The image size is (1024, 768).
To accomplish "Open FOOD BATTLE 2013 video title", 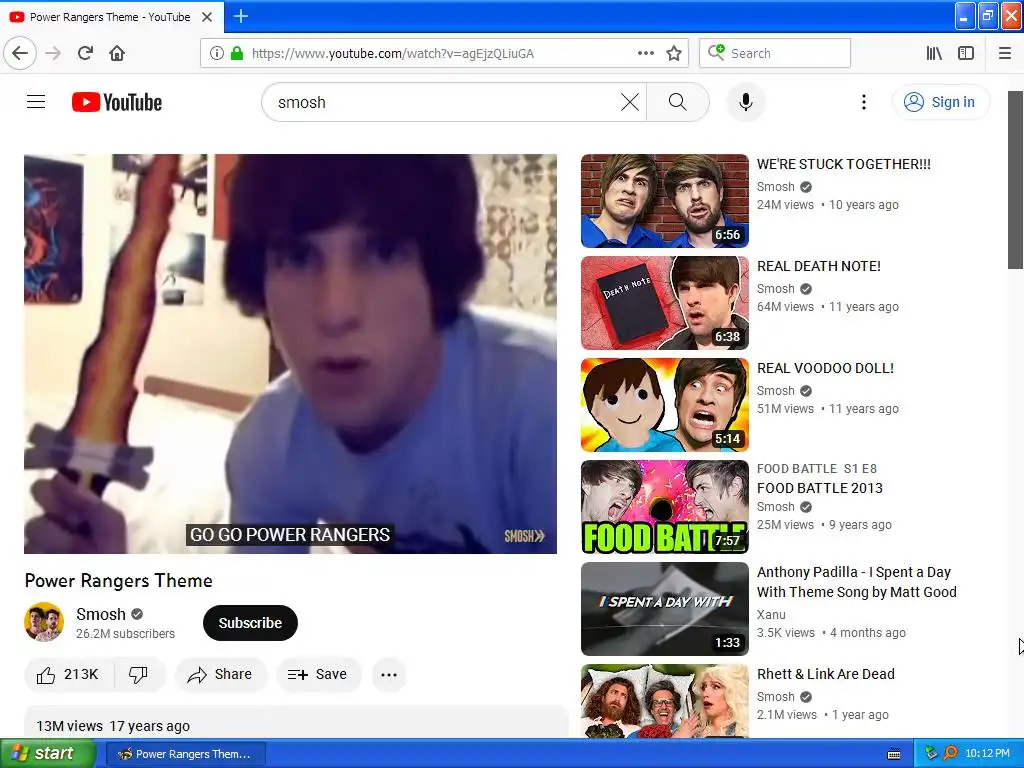I will (x=820, y=488).
